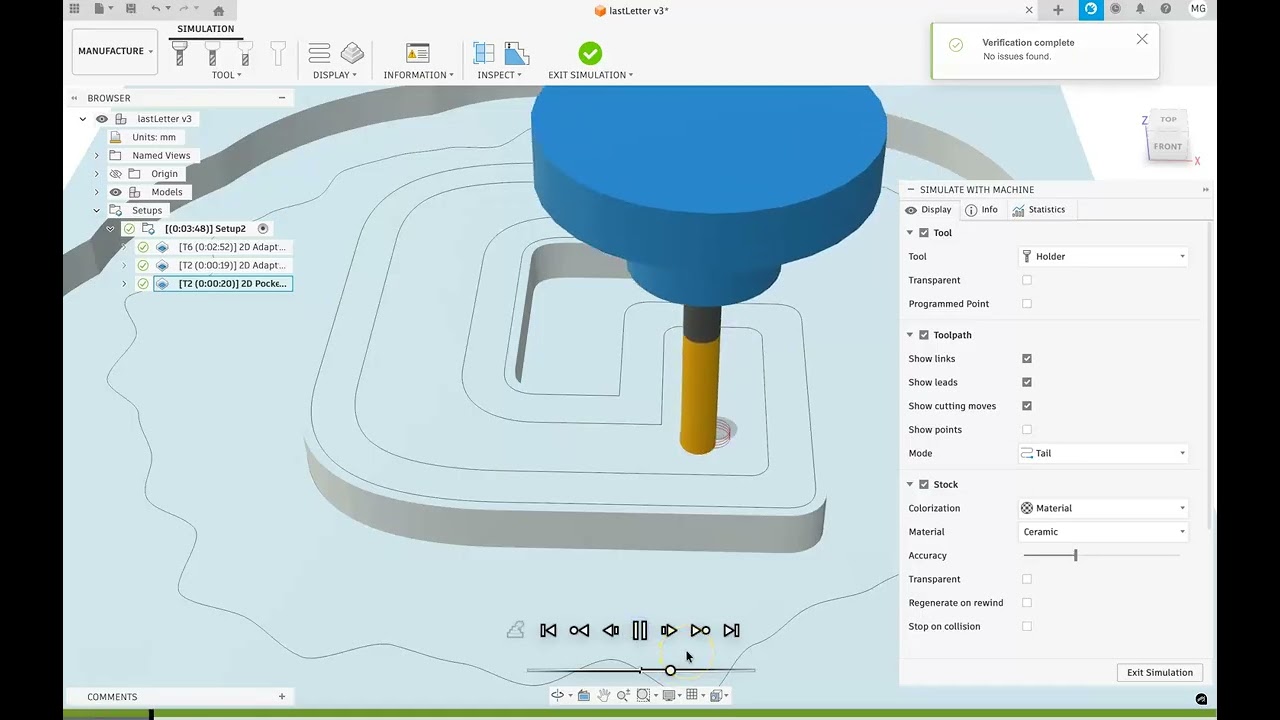Open the Material Ceramic dropdown

[x=1104, y=532]
